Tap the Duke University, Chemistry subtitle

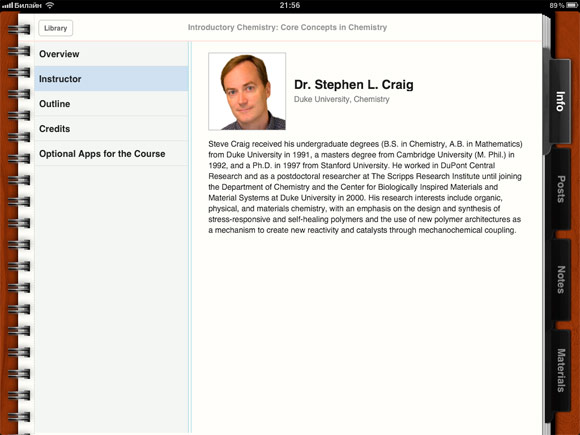pyautogui.click(x=341, y=100)
